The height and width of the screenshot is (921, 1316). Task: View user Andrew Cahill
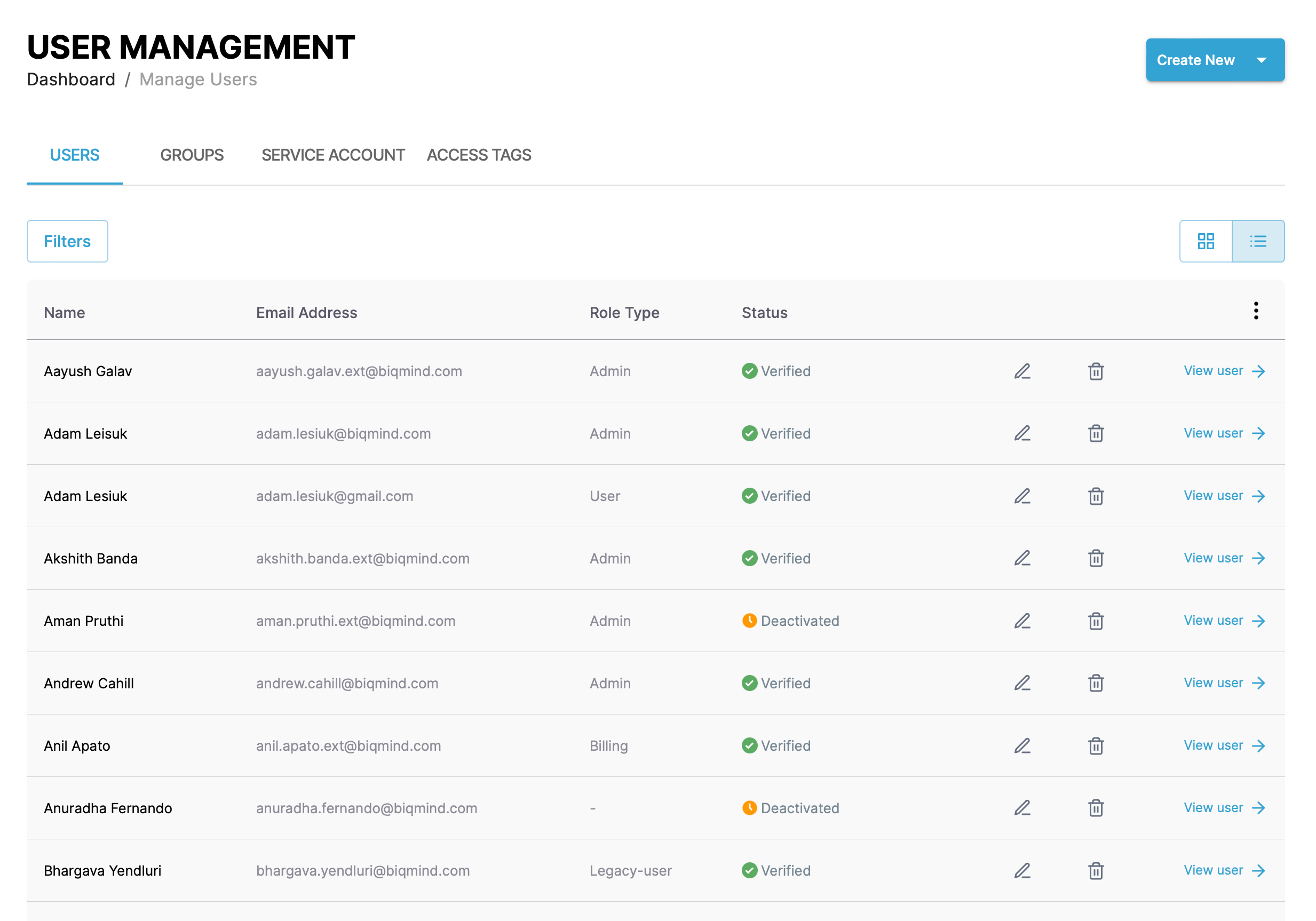tap(1224, 683)
